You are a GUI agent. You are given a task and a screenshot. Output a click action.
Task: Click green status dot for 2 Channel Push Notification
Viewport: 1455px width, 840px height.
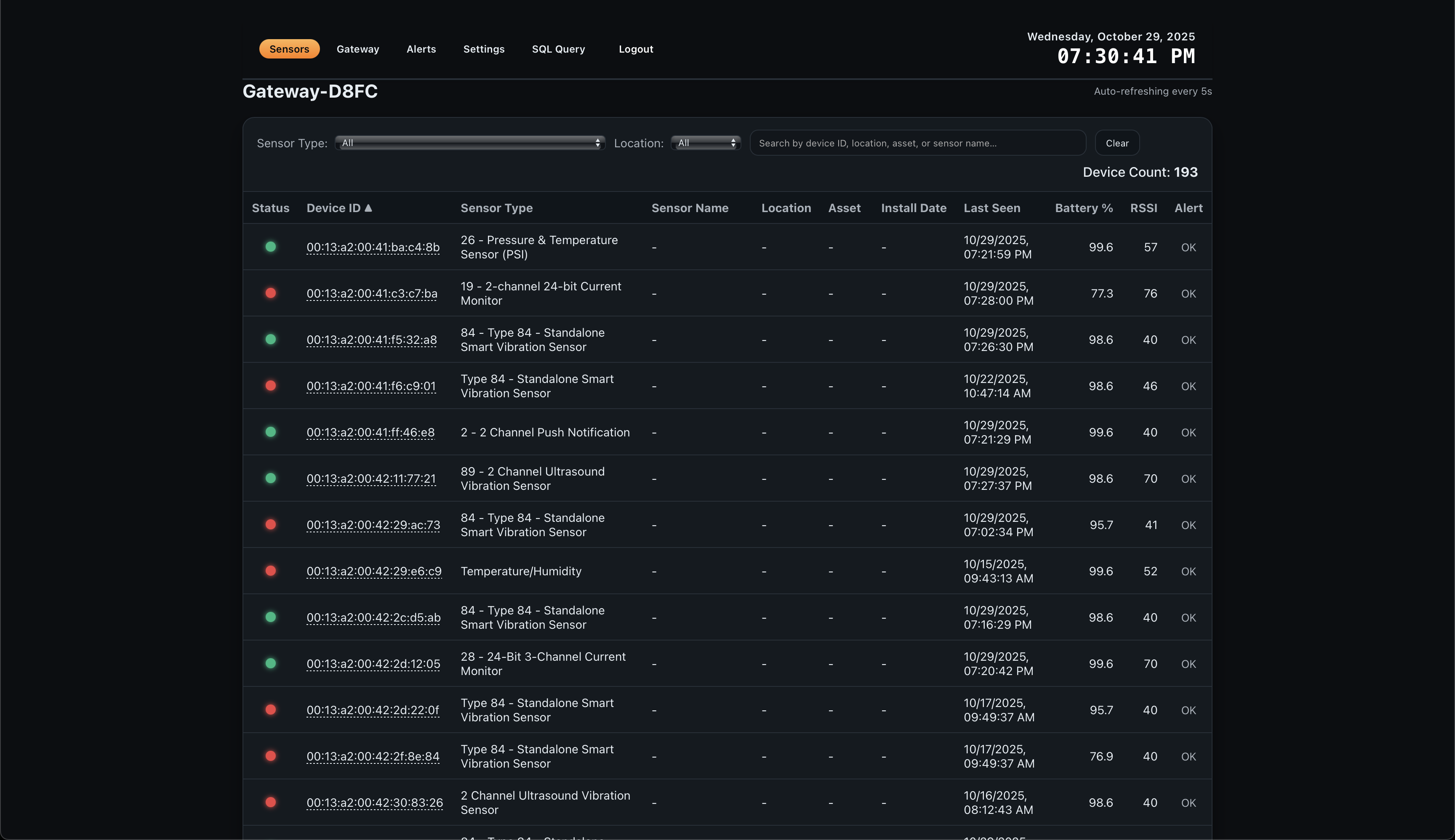tap(270, 432)
